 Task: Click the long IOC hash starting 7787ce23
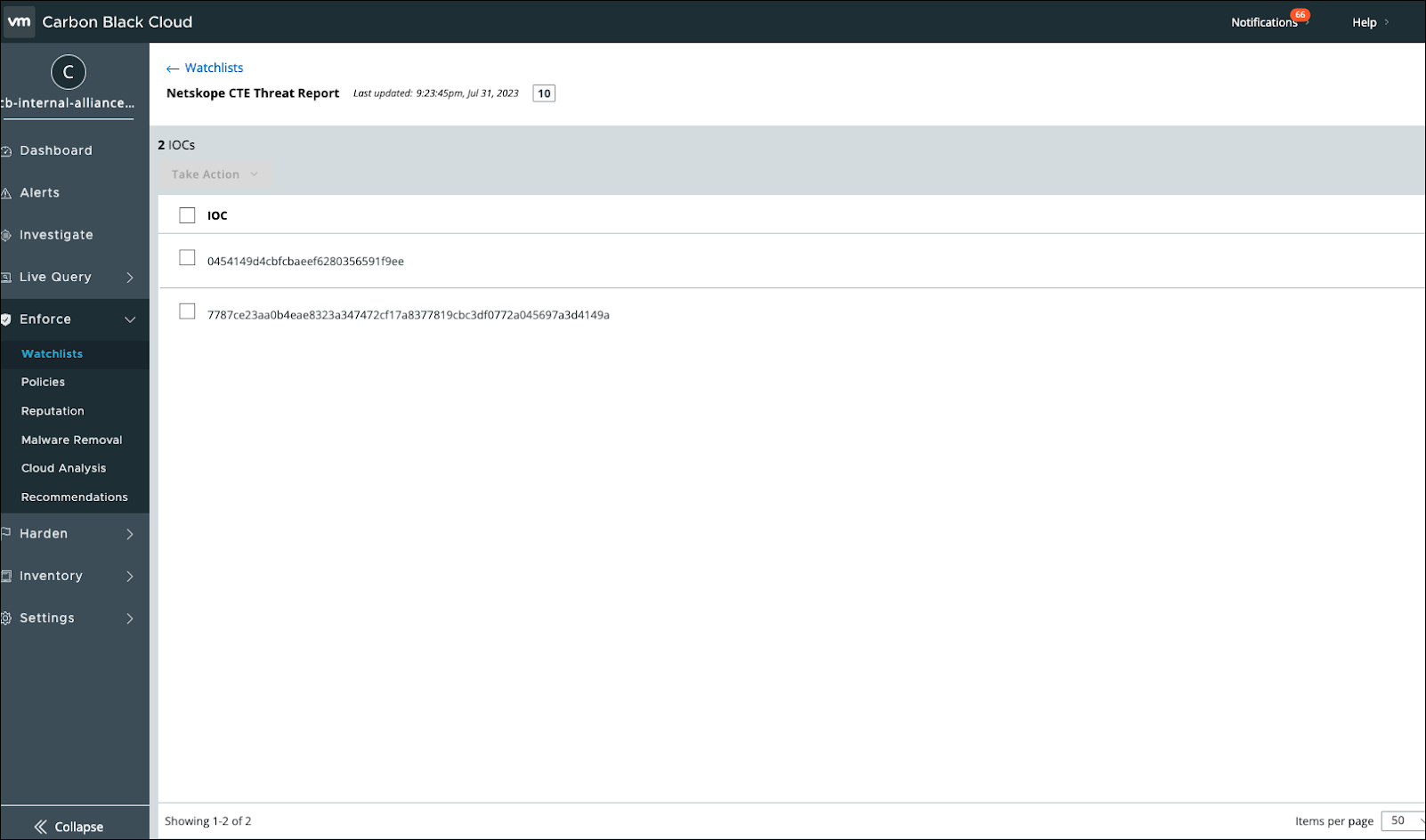[409, 314]
